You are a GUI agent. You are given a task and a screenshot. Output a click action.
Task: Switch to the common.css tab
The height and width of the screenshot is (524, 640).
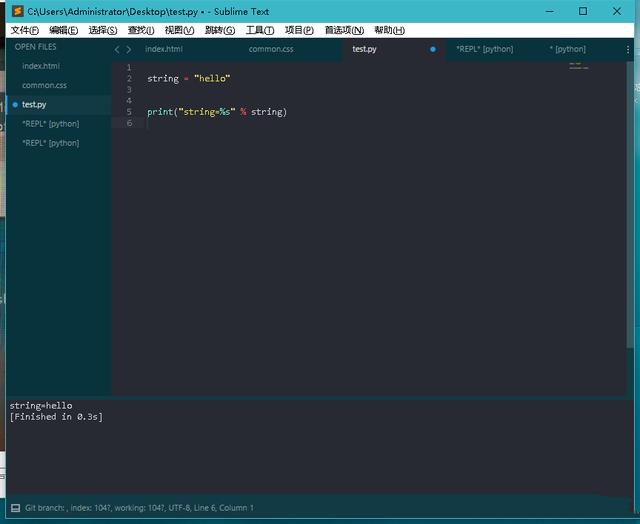pyautogui.click(x=271, y=49)
